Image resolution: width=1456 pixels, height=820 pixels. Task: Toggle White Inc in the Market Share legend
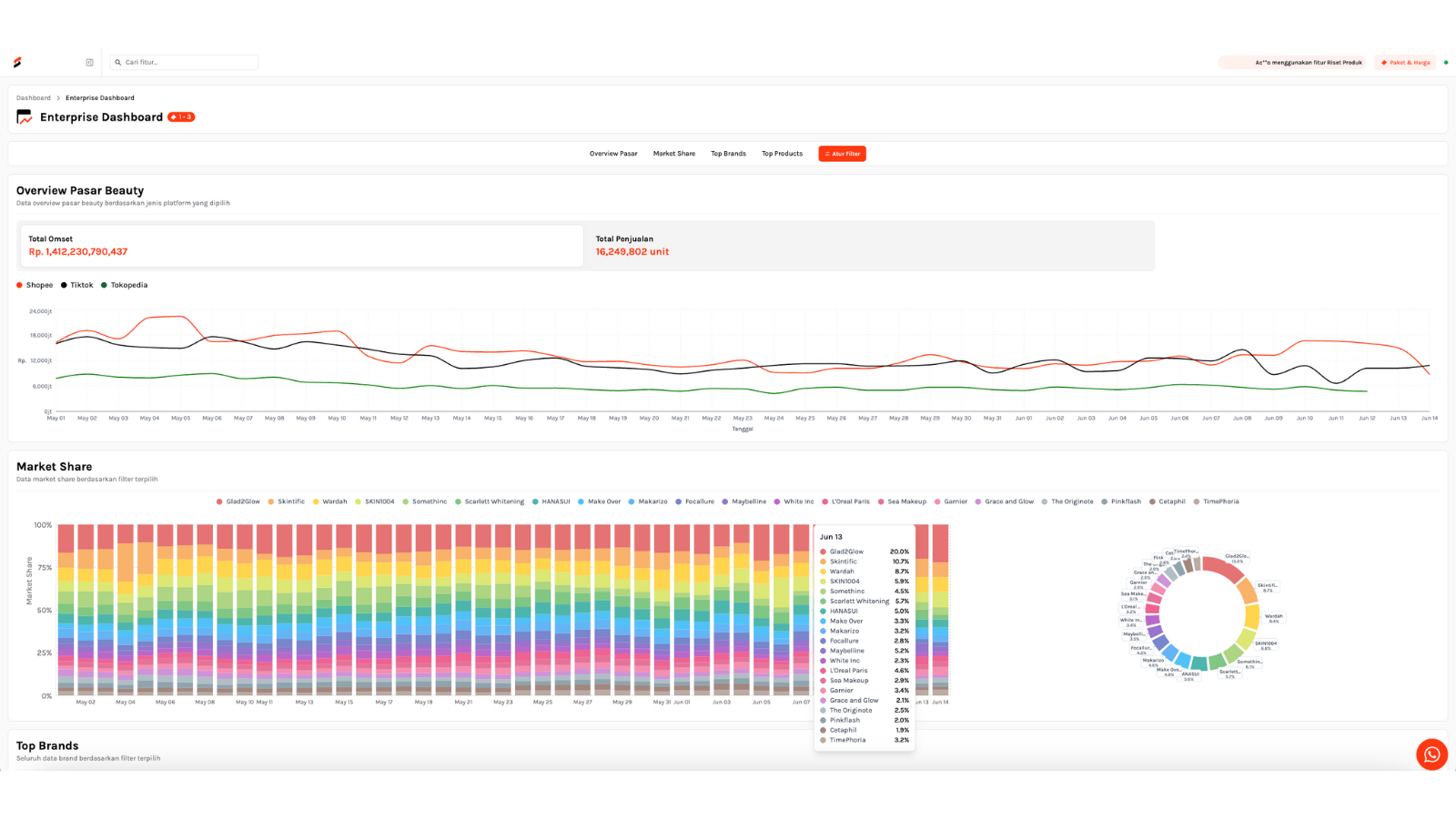click(x=794, y=501)
